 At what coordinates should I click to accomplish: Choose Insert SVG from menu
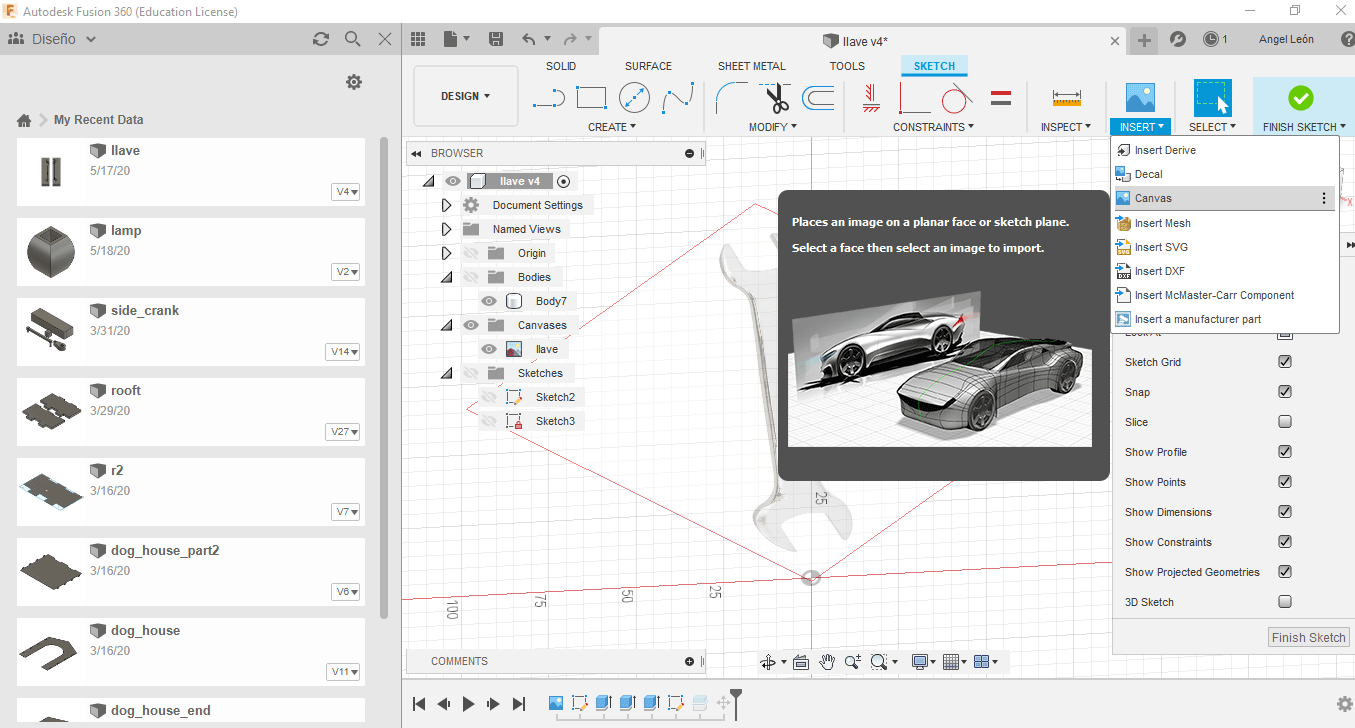(x=1161, y=247)
